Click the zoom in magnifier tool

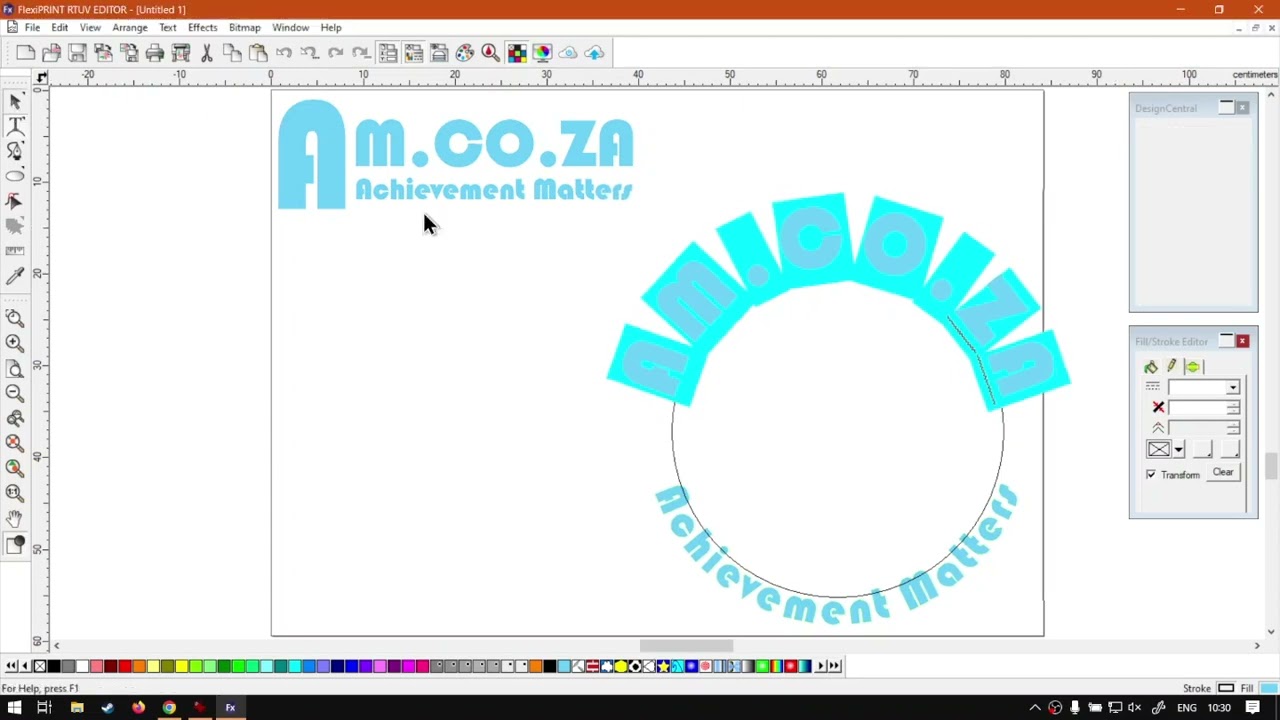point(15,343)
